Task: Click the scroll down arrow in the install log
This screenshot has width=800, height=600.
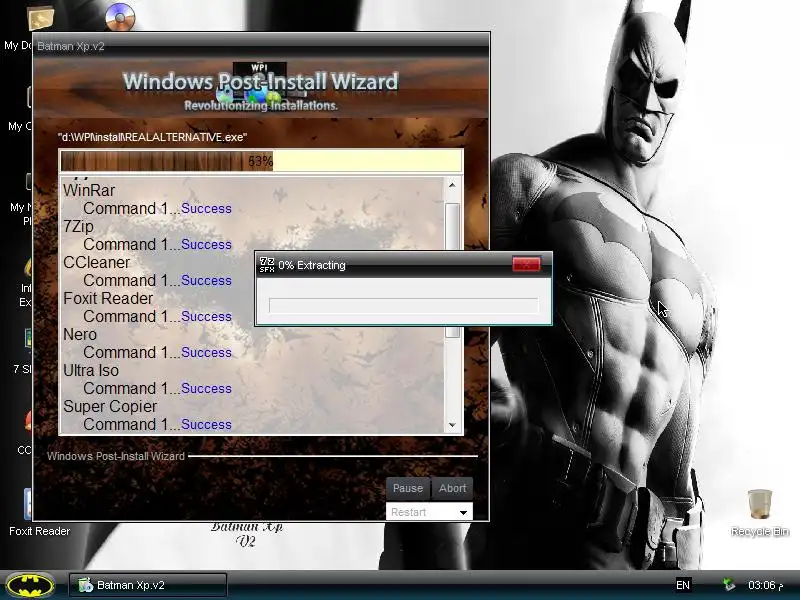Action: click(x=452, y=425)
